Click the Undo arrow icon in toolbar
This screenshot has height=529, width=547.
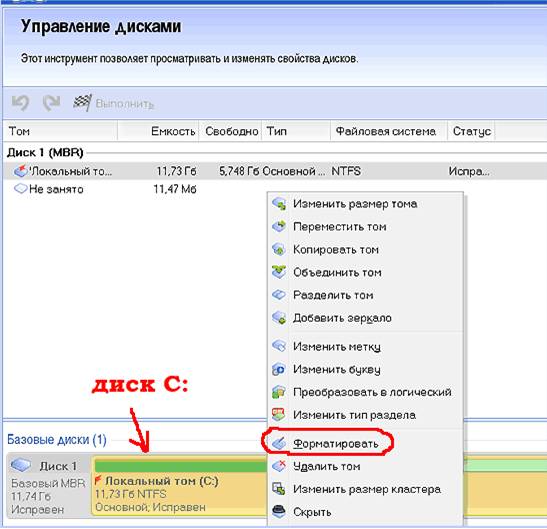click(x=20, y=103)
